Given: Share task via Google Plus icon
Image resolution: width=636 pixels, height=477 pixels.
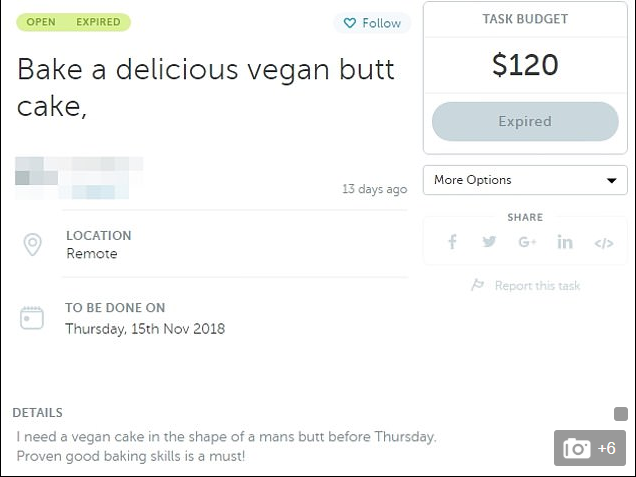Looking at the screenshot, I should tap(527, 242).
